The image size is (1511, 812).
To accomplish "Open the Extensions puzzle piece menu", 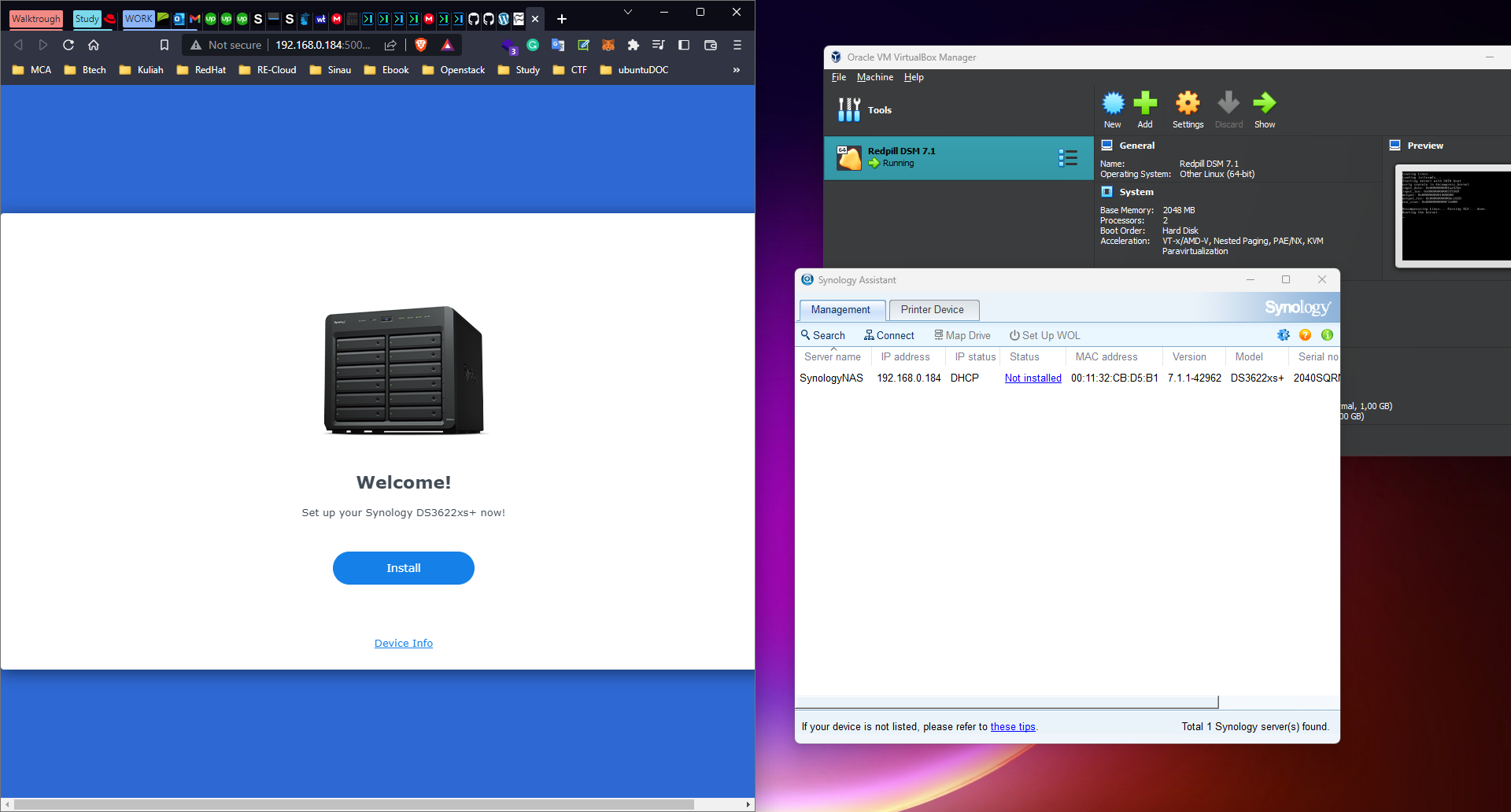I will pyautogui.click(x=634, y=45).
